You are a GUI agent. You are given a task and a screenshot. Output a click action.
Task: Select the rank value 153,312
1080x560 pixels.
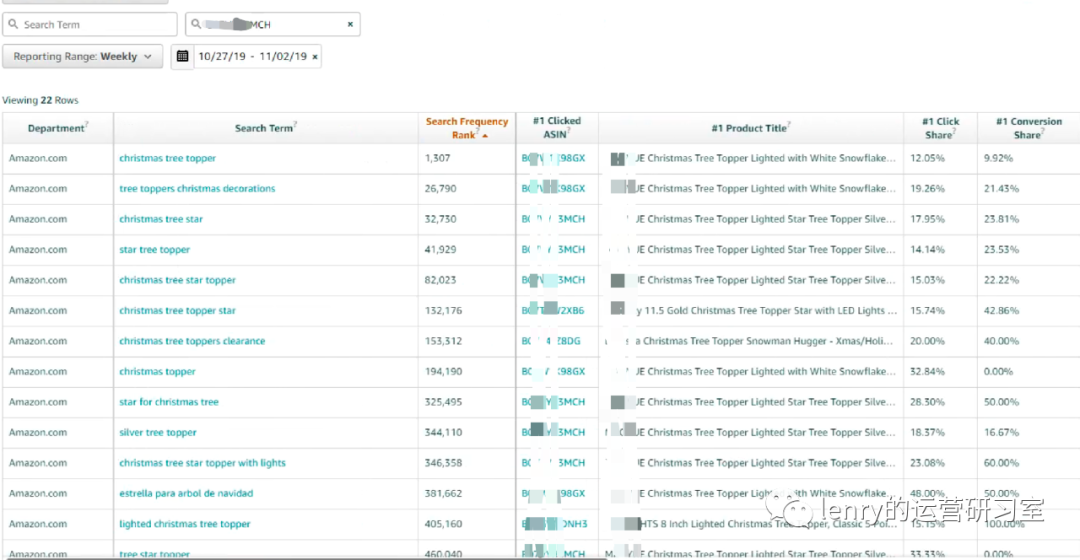point(443,341)
